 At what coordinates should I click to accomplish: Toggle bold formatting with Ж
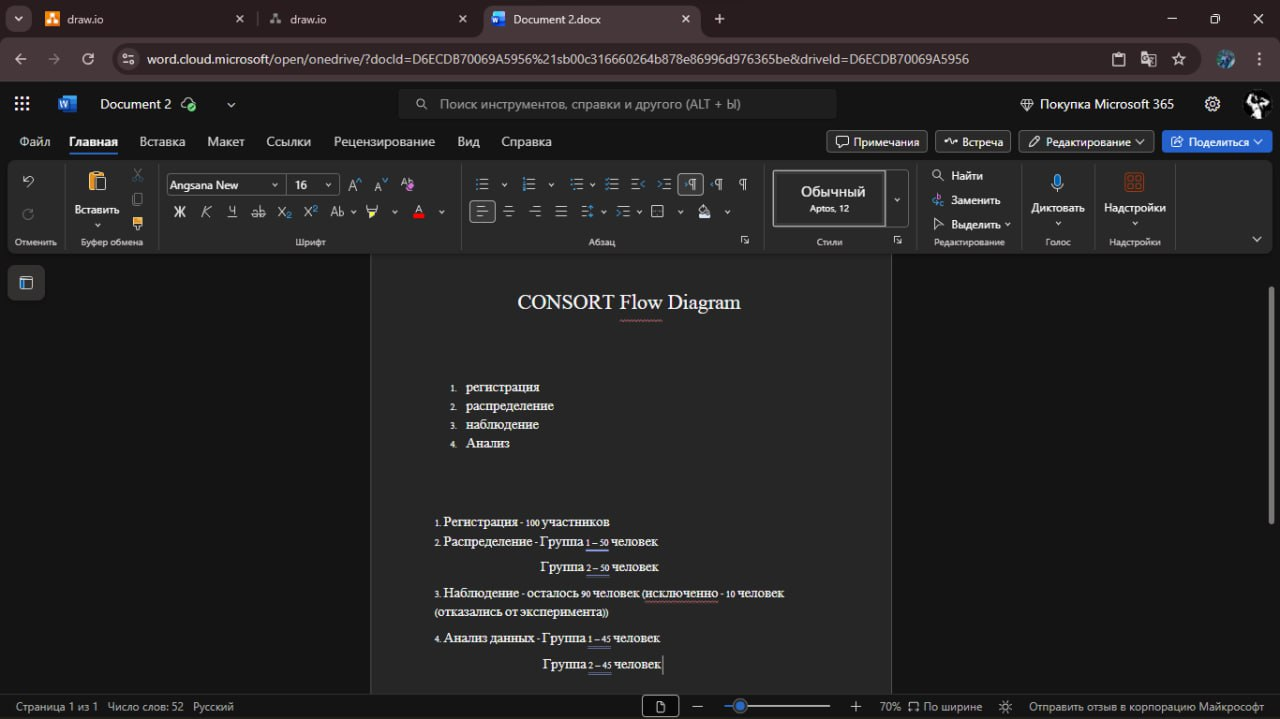click(180, 212)
